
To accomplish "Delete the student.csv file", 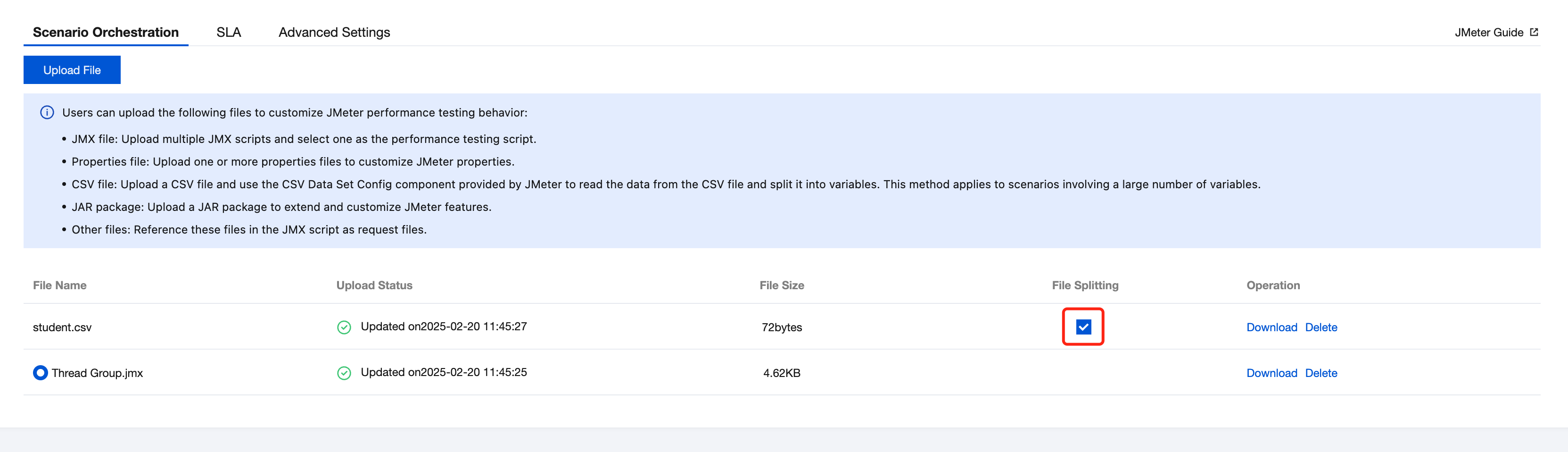I will [x=1321, y=327].
